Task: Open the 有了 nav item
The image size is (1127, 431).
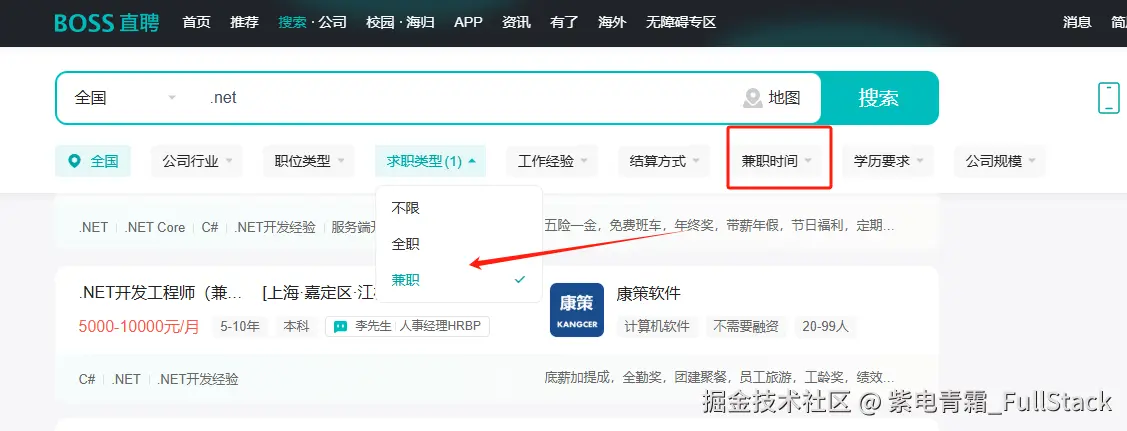Action: (564, 22)
